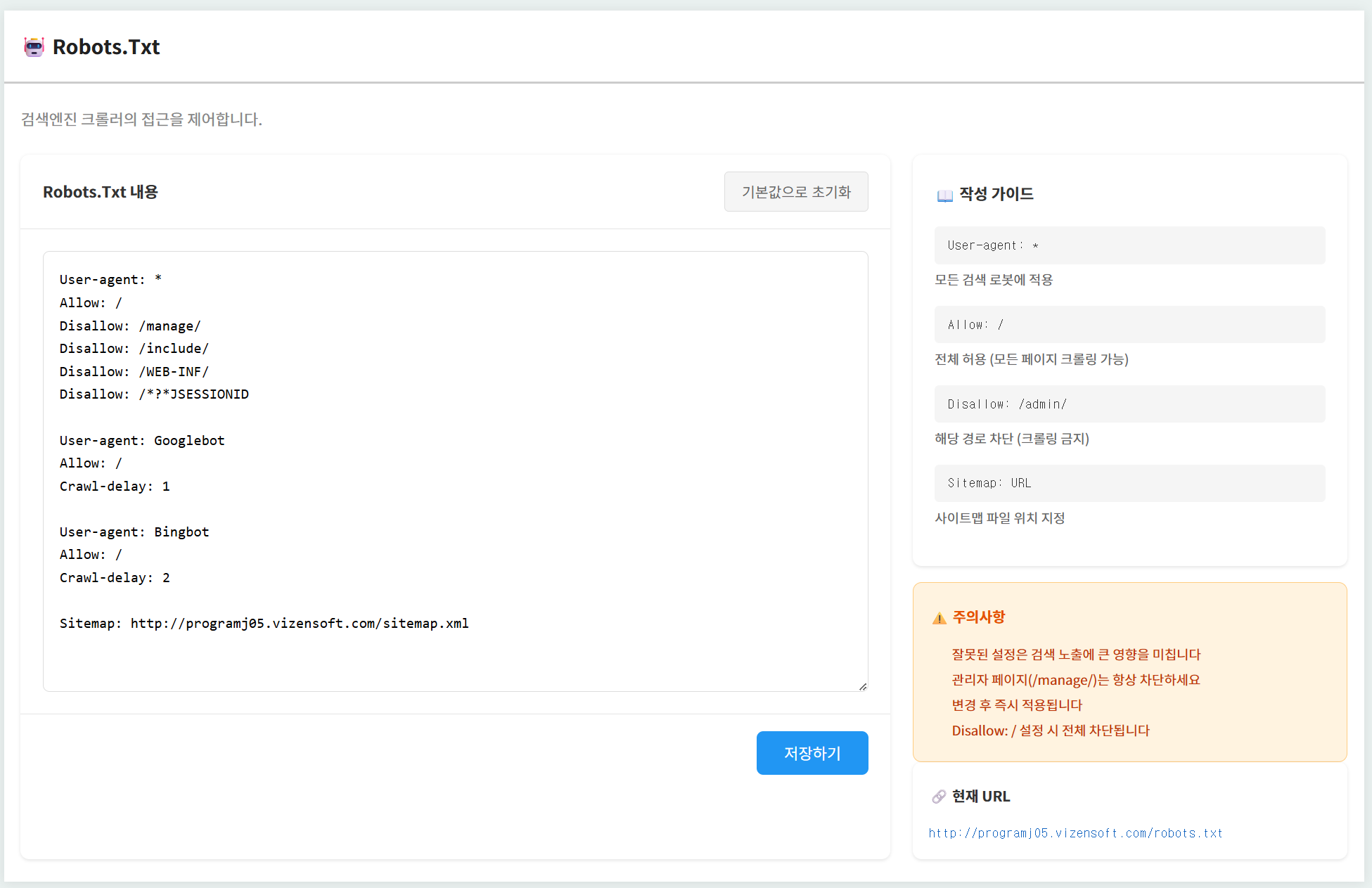Click the robot icon beside Robots.Txt title
Screen dimensions: 1372x888
click(34, 47)
